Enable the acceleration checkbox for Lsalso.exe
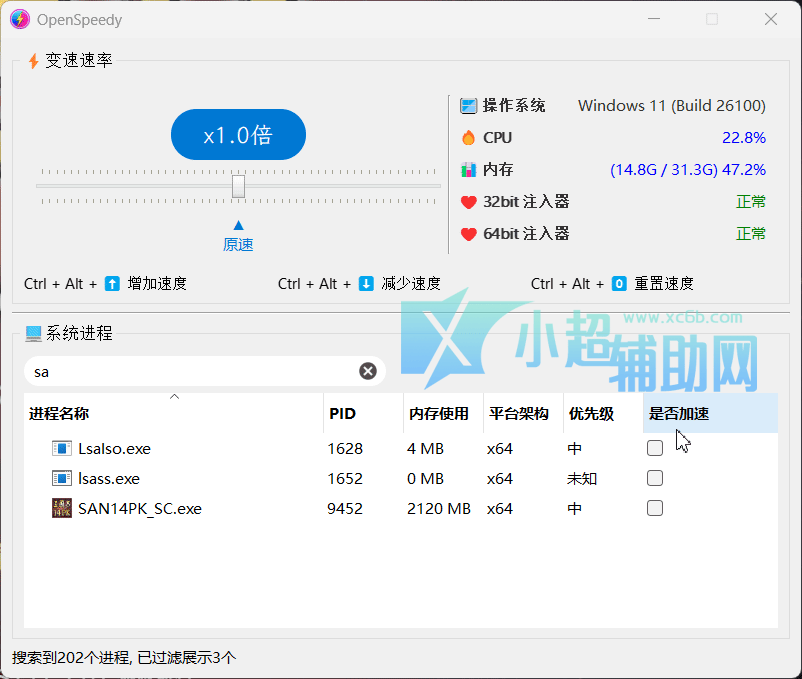 (x=655, y=448)
